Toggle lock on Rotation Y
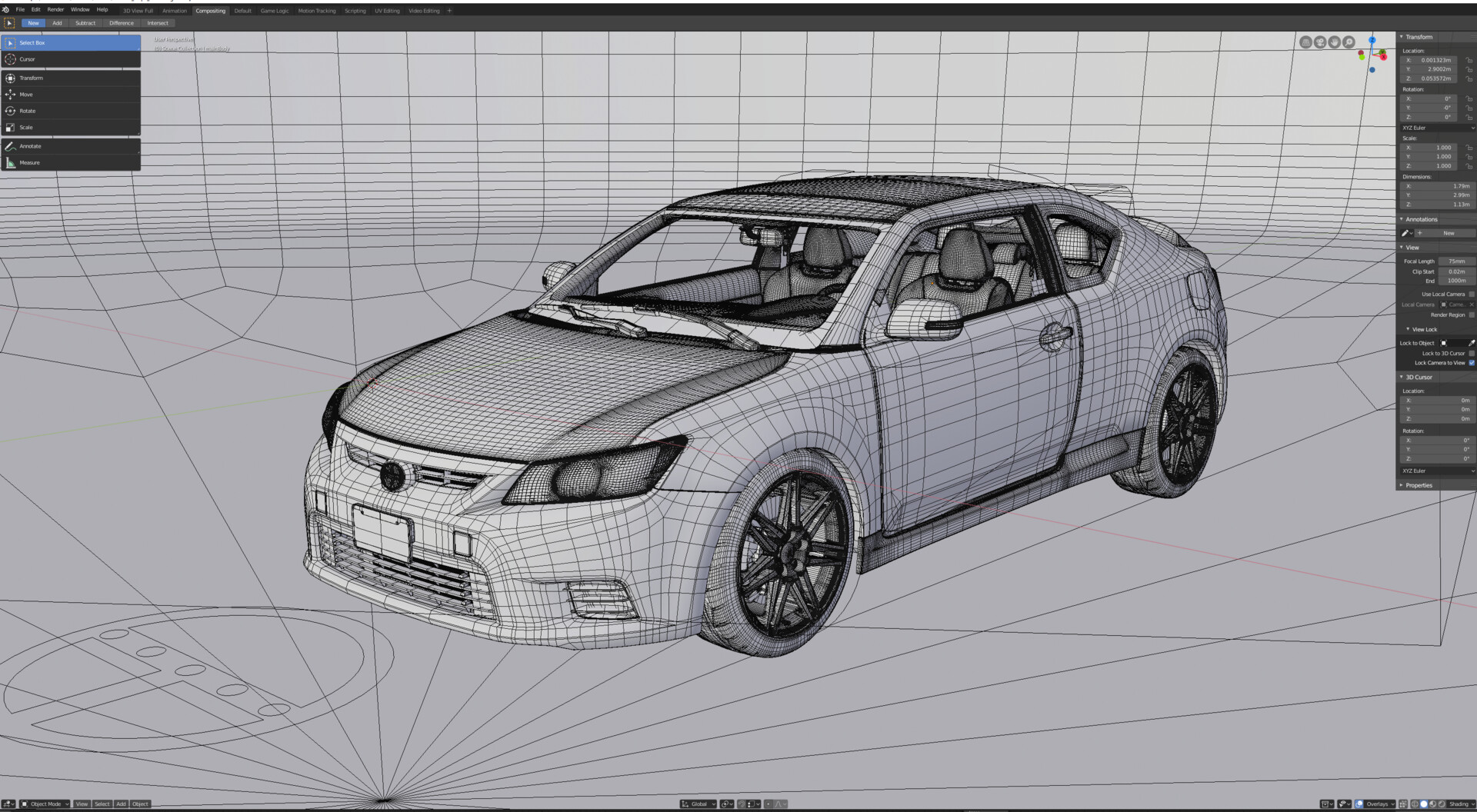This screenshot has height=812, width=1477. [1469, 108]
